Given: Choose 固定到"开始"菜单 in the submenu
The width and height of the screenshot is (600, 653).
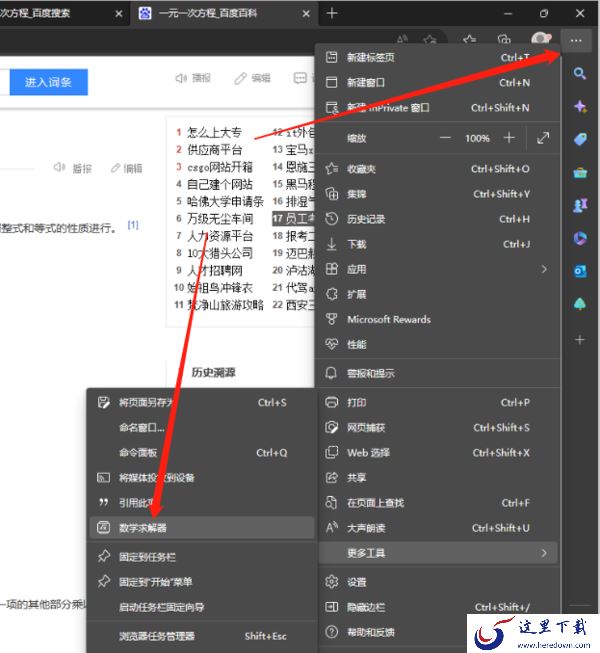Looking at the screenshot, I should [202, 582].
